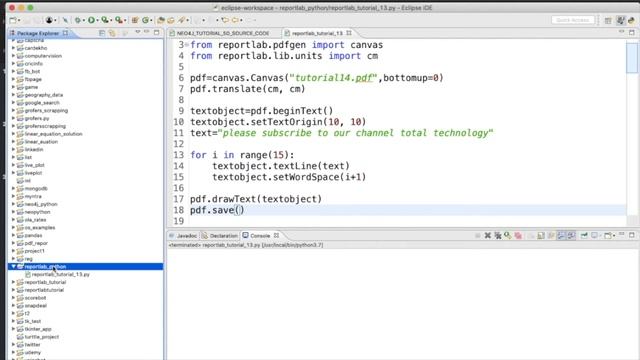Click the green New Class toolbar icon
Viewport: 640px width, 360px height.
pyautogui.click(x=145, y=20)
